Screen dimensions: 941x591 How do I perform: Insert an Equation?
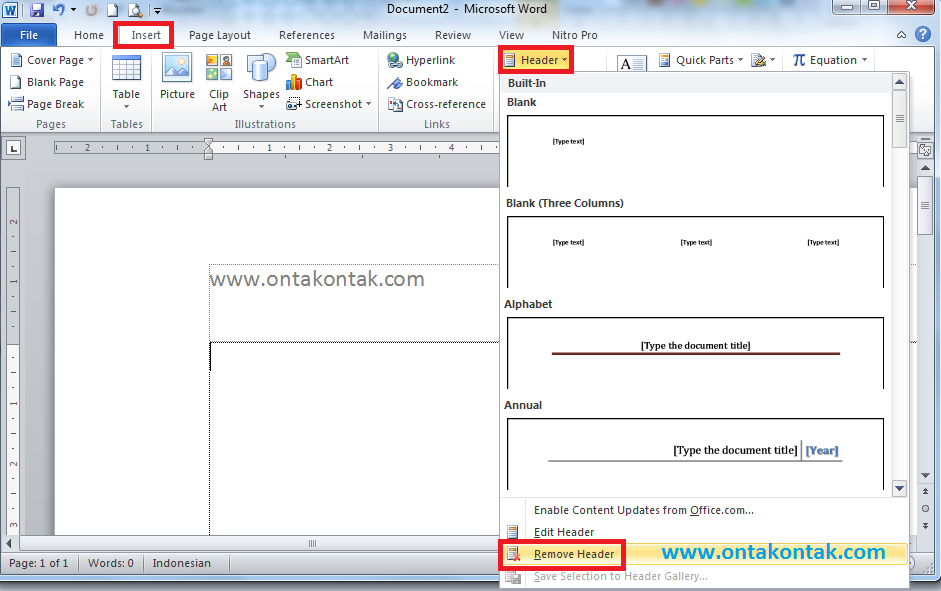pyautogui.click(x=828, y=60)
